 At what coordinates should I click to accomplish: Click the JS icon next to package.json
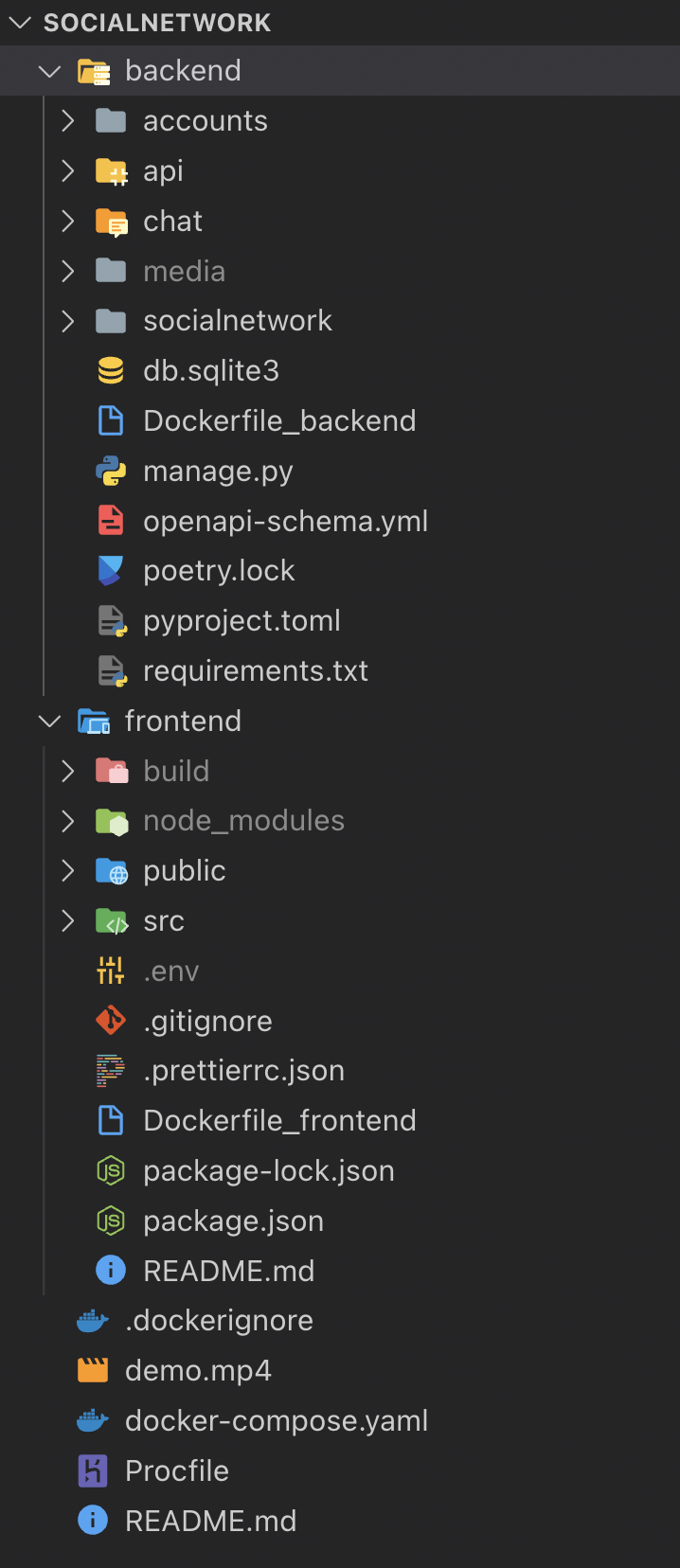click(111, 1220)
